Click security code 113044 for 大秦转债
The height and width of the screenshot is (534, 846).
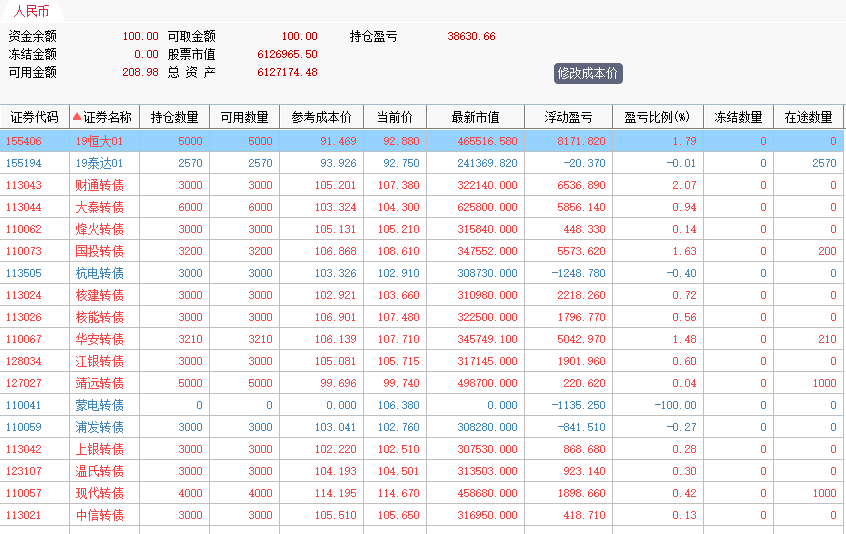click(x=24, y=207)
